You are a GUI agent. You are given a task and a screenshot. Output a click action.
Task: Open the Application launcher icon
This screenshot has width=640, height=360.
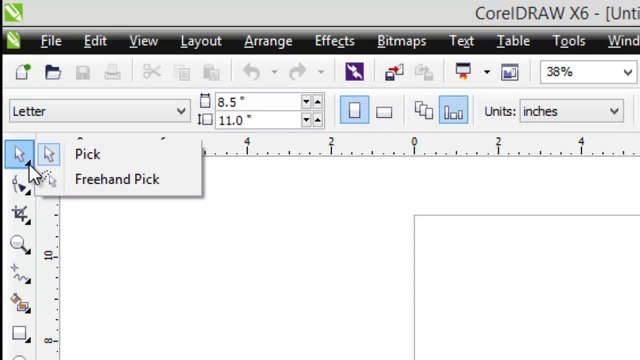click(463, 72)
